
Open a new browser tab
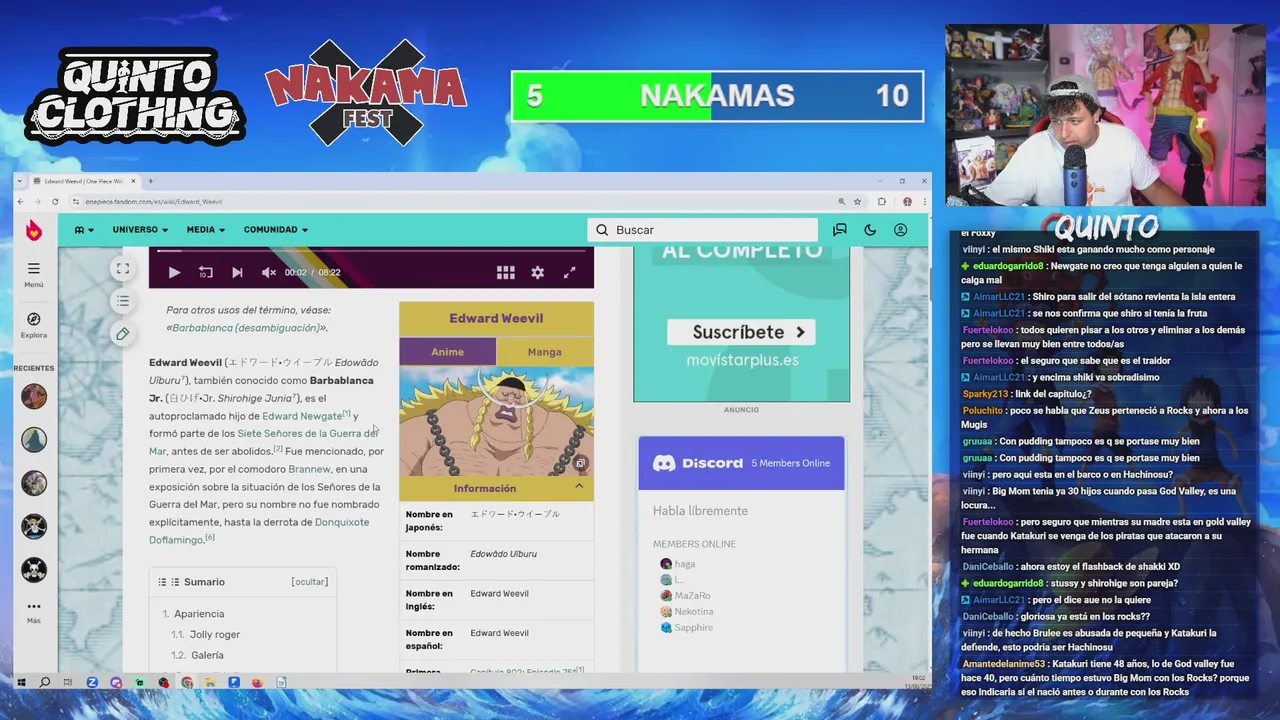151,181
